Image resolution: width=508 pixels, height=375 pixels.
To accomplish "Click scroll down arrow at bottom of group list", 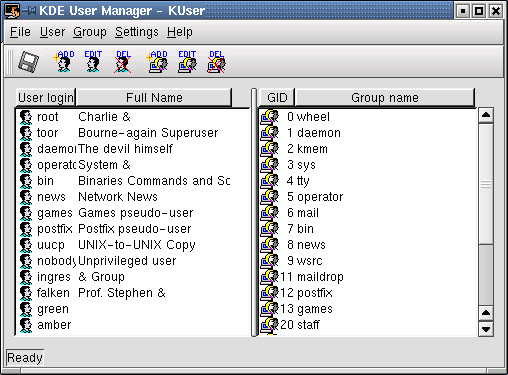I will (x=486, y=329).
